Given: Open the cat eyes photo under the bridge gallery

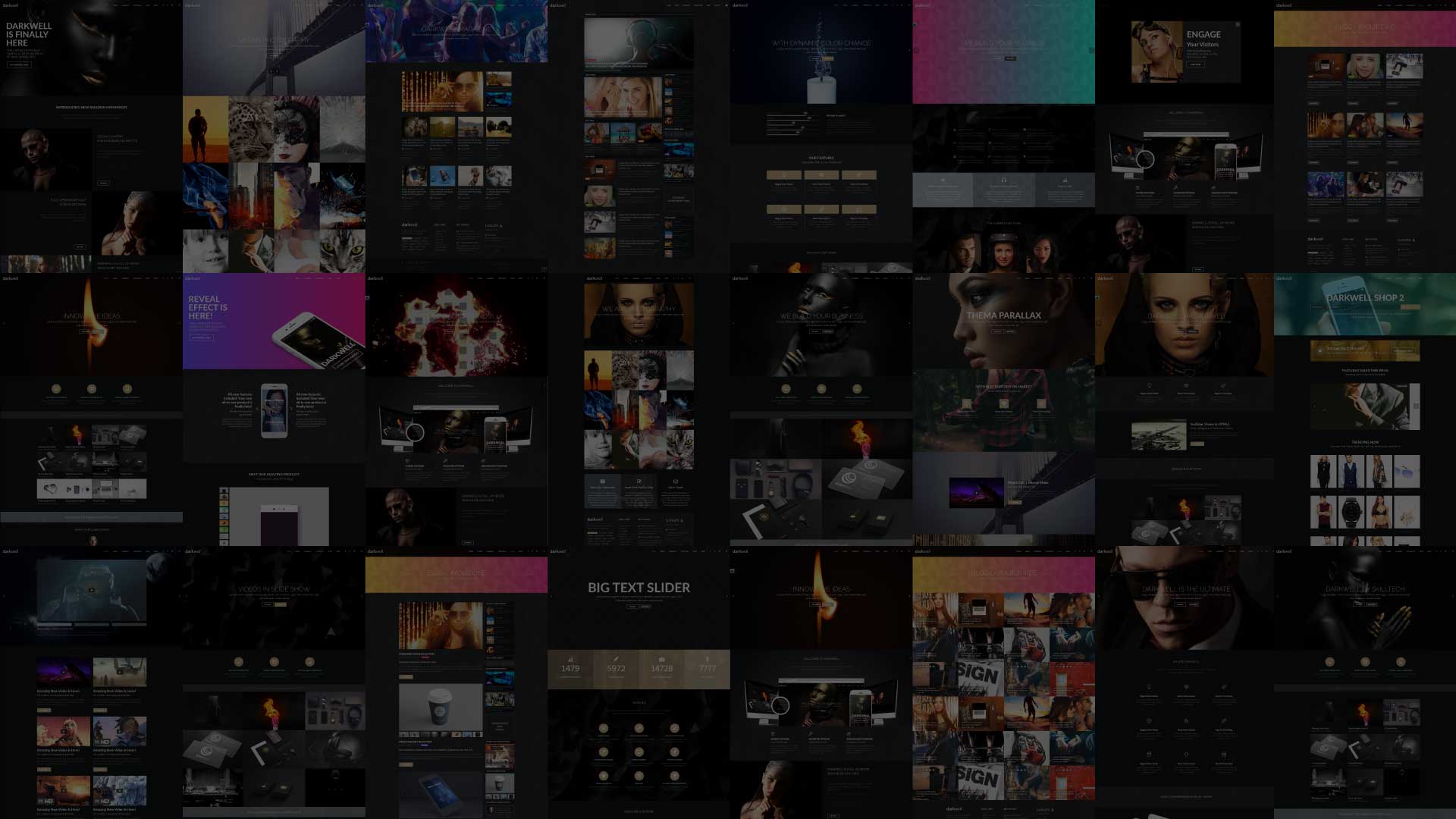Looking at the screenshot, I should tap(341, 250).
